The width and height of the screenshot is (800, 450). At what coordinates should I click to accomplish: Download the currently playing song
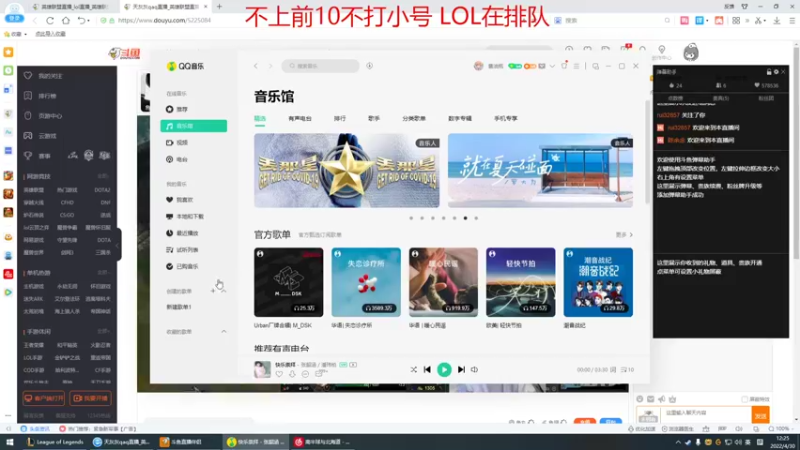pos(292,374)
